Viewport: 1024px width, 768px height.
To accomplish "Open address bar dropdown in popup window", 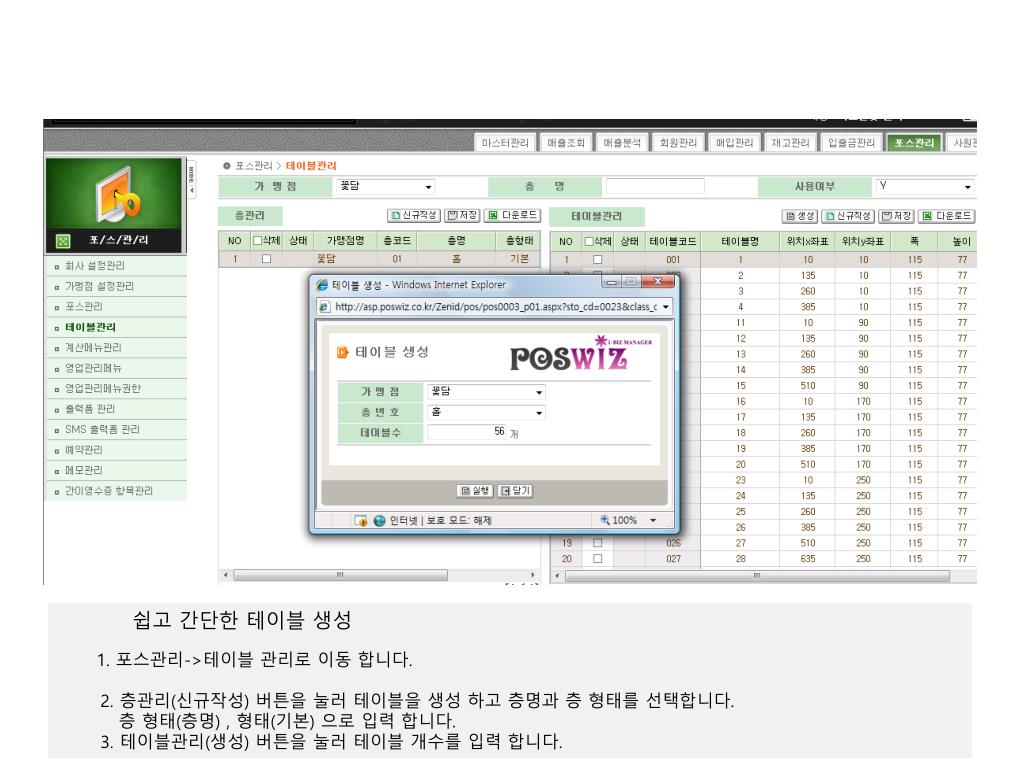I will click(x=665, y=307).
